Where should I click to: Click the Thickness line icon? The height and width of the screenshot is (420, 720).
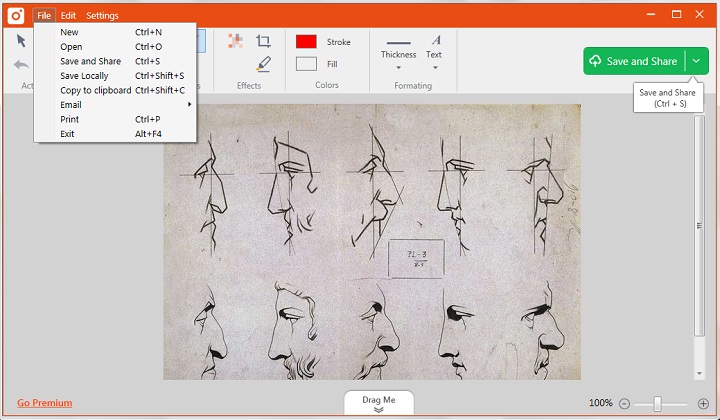[399, 43]
